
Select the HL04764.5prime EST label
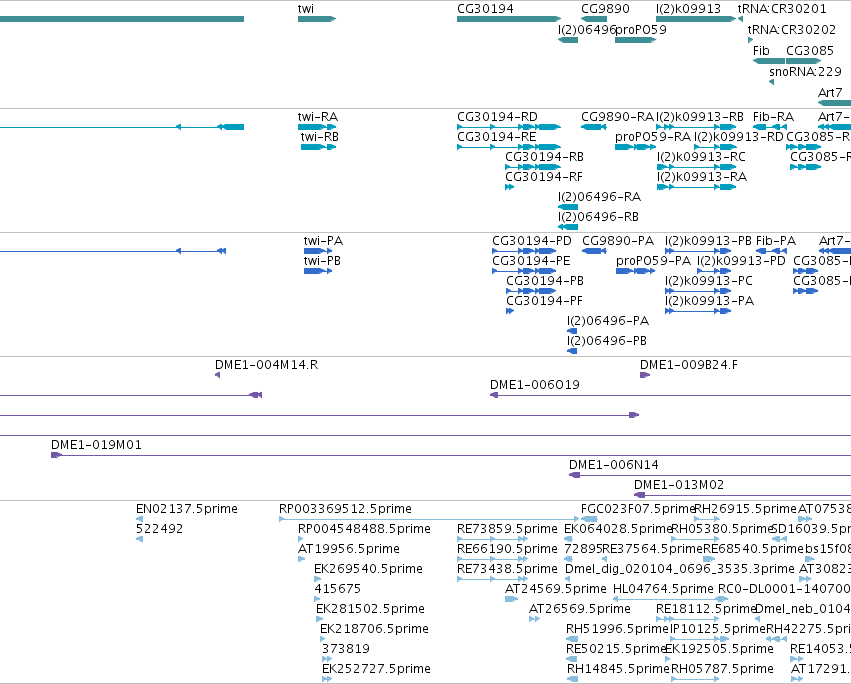tap(663, 589)
